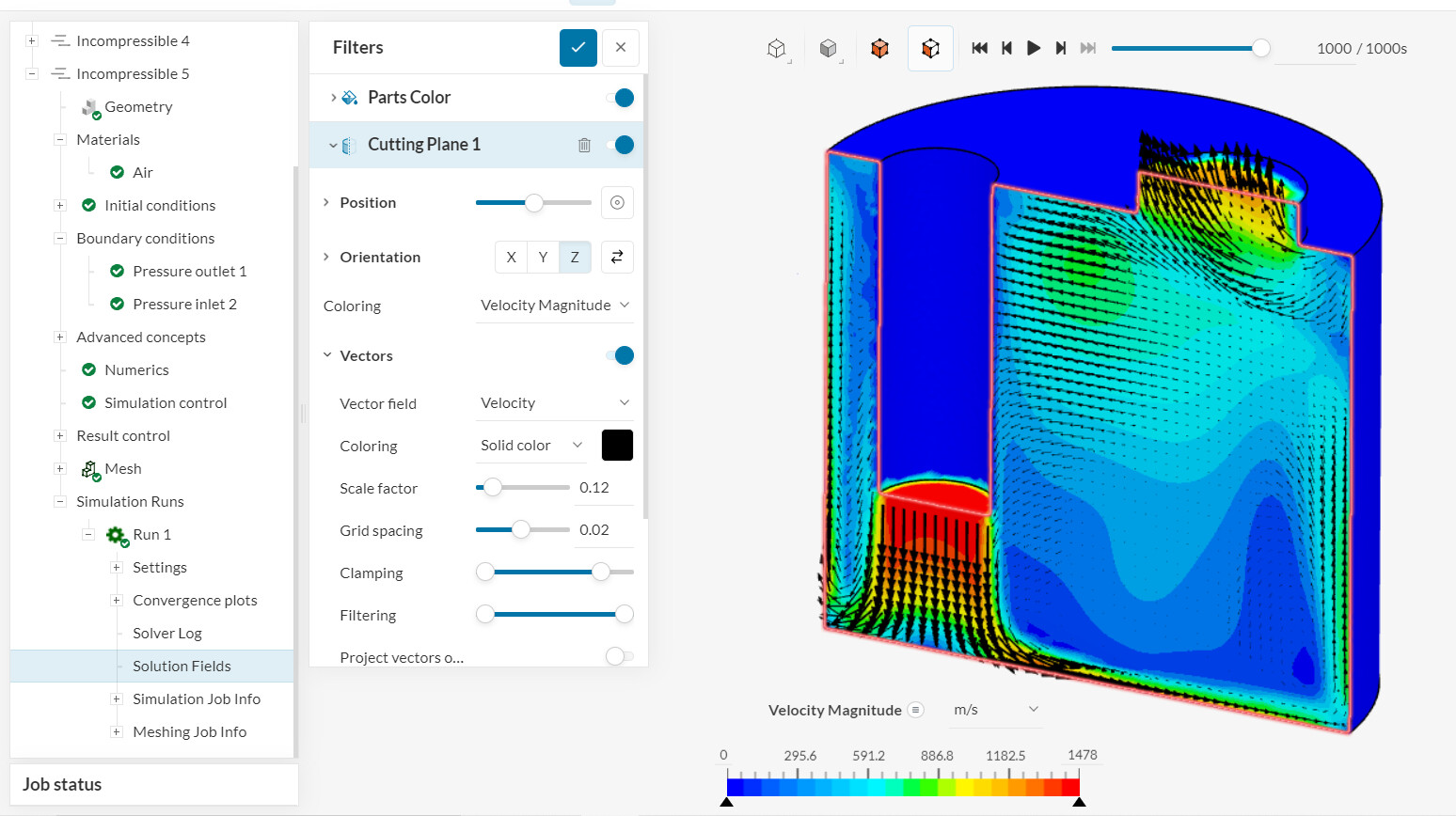Viewport: 1456px width, 816px height.
Task: Click the Mesh icon in the tree
Action: coord(90,469)
